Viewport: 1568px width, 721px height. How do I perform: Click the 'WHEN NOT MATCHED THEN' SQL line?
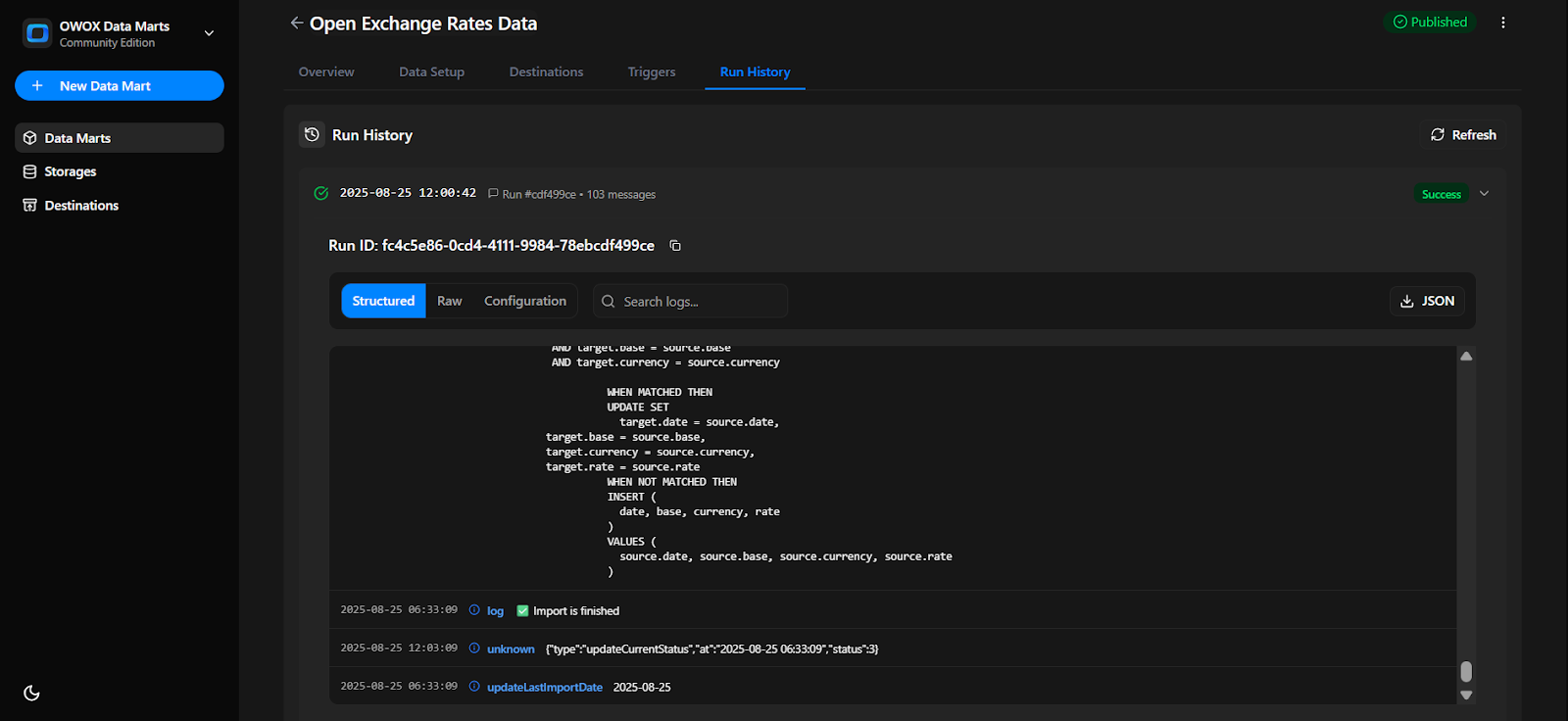(x=671, y=482)
